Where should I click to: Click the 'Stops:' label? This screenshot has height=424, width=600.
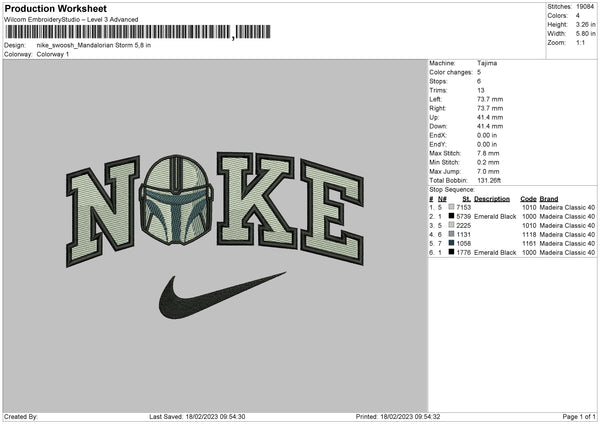pos(438,81)
